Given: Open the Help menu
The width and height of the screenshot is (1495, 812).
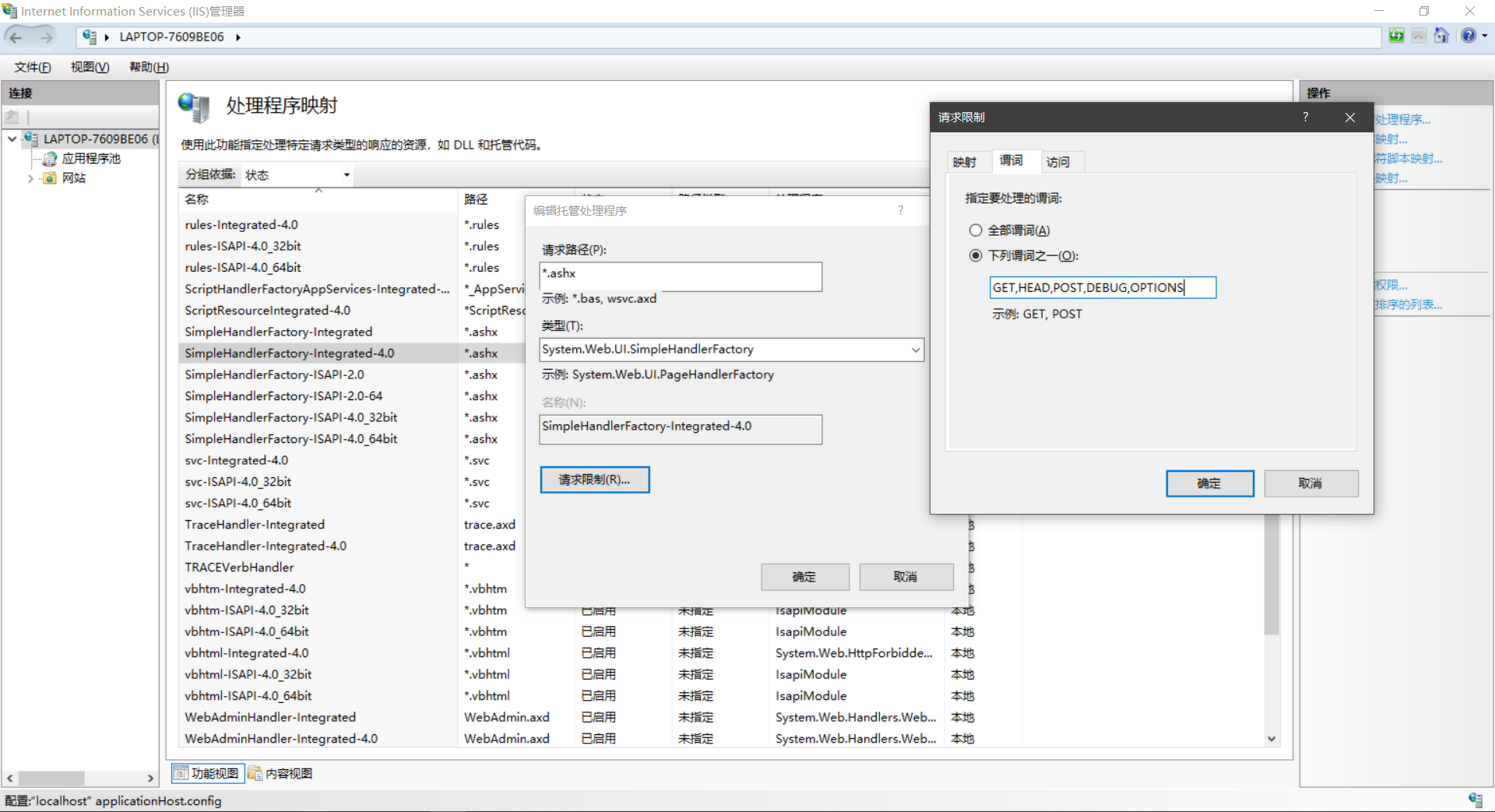Looking at the screenshot, I should (x=149, y=67).
